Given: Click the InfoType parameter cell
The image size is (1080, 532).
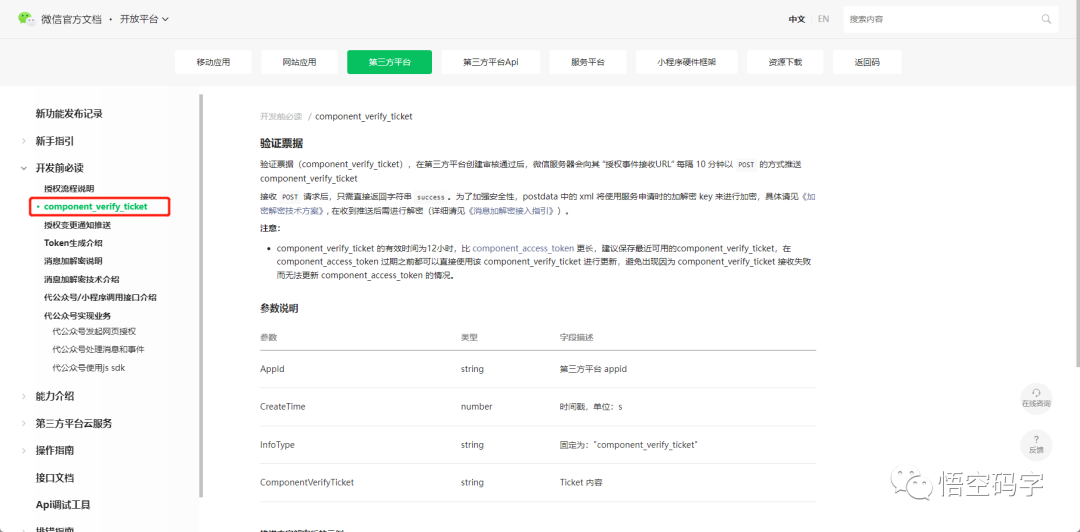Looking at the screenshot, I should pyautogui.click(x=277, y=445).
